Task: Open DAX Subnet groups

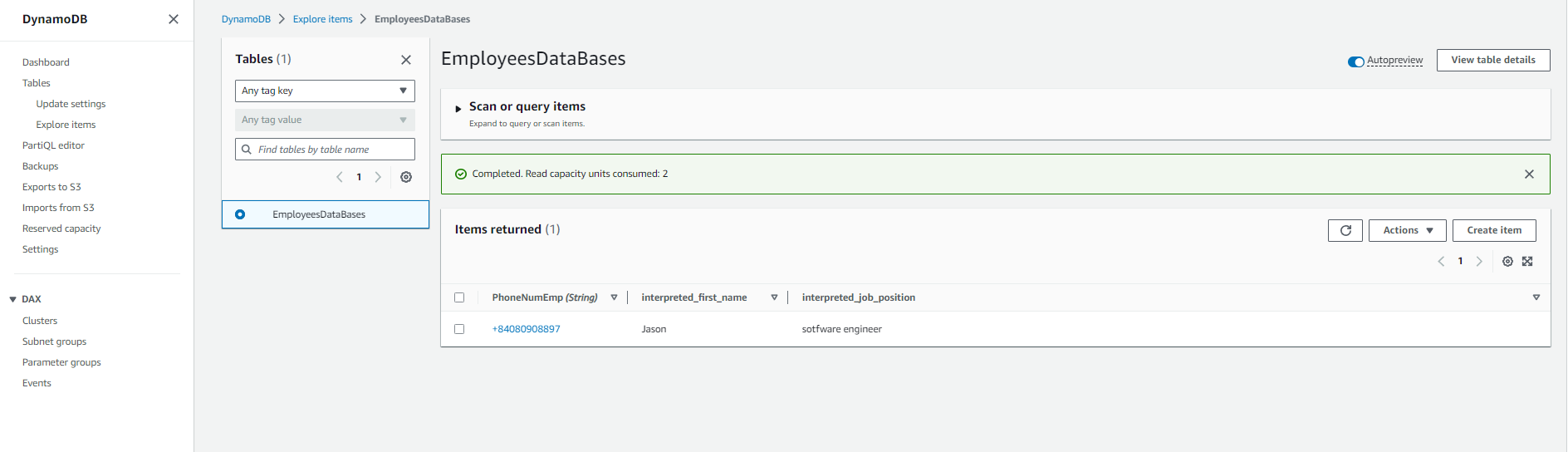Action: coord(54,341)
